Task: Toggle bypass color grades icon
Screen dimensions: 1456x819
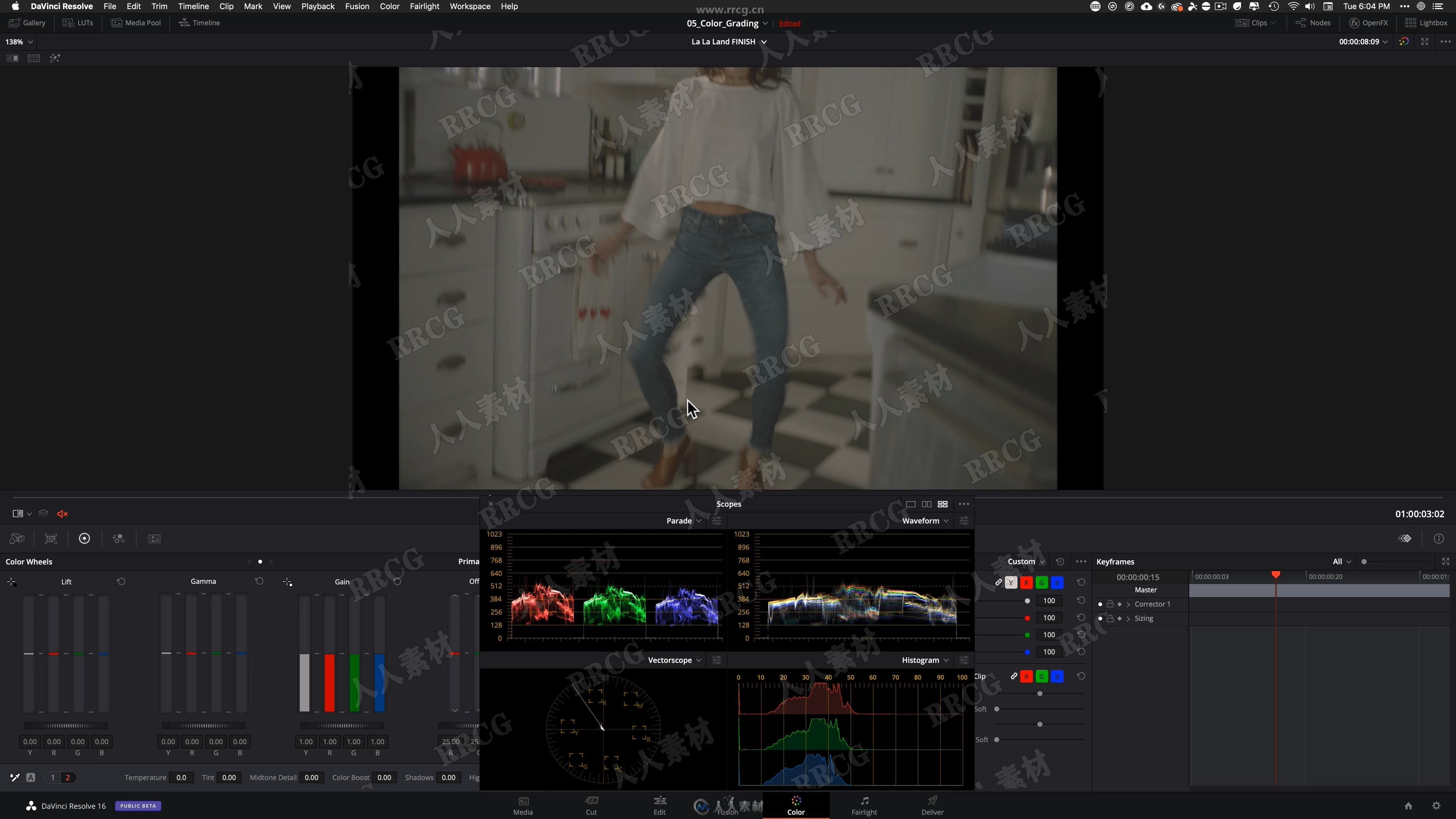Action: click(x=1403, y=42)
